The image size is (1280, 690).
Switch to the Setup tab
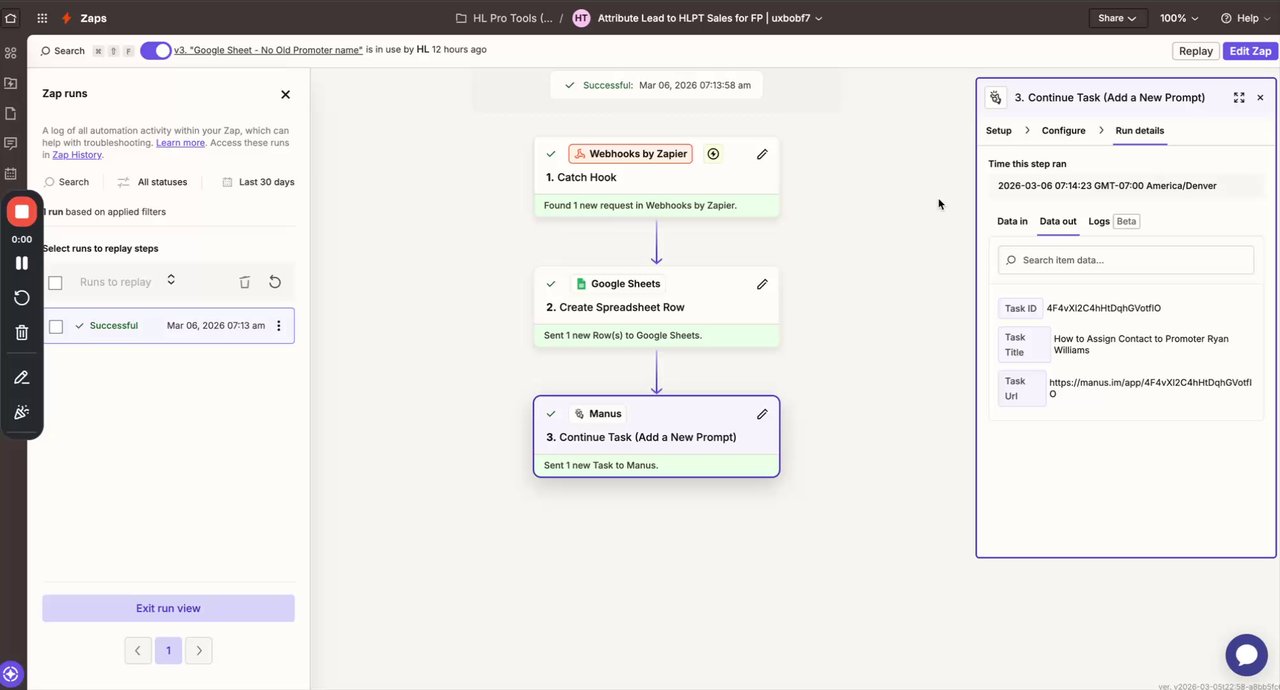click(998, 130)
